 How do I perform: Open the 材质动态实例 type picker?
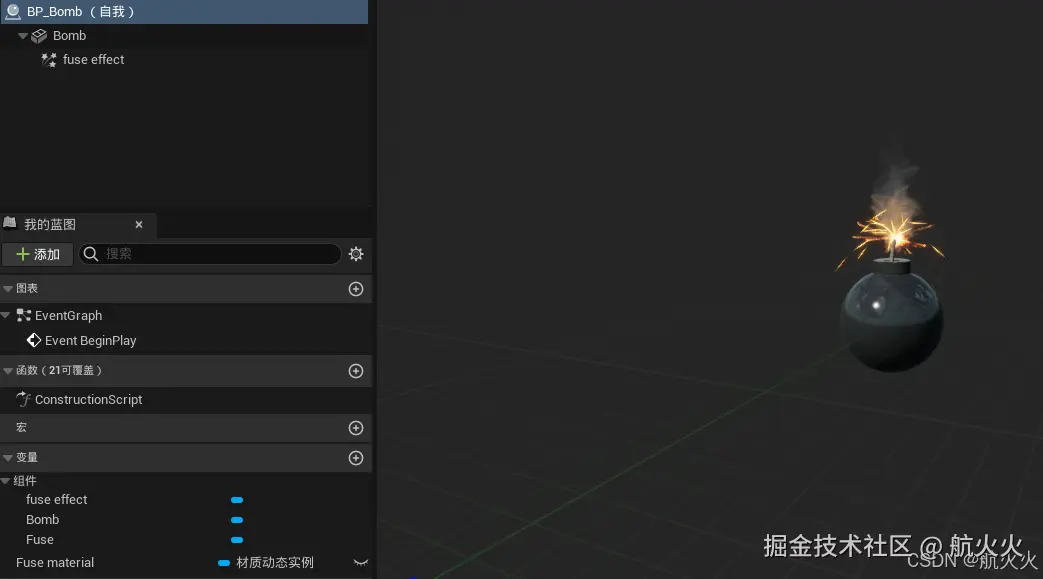tap(273, 562)
